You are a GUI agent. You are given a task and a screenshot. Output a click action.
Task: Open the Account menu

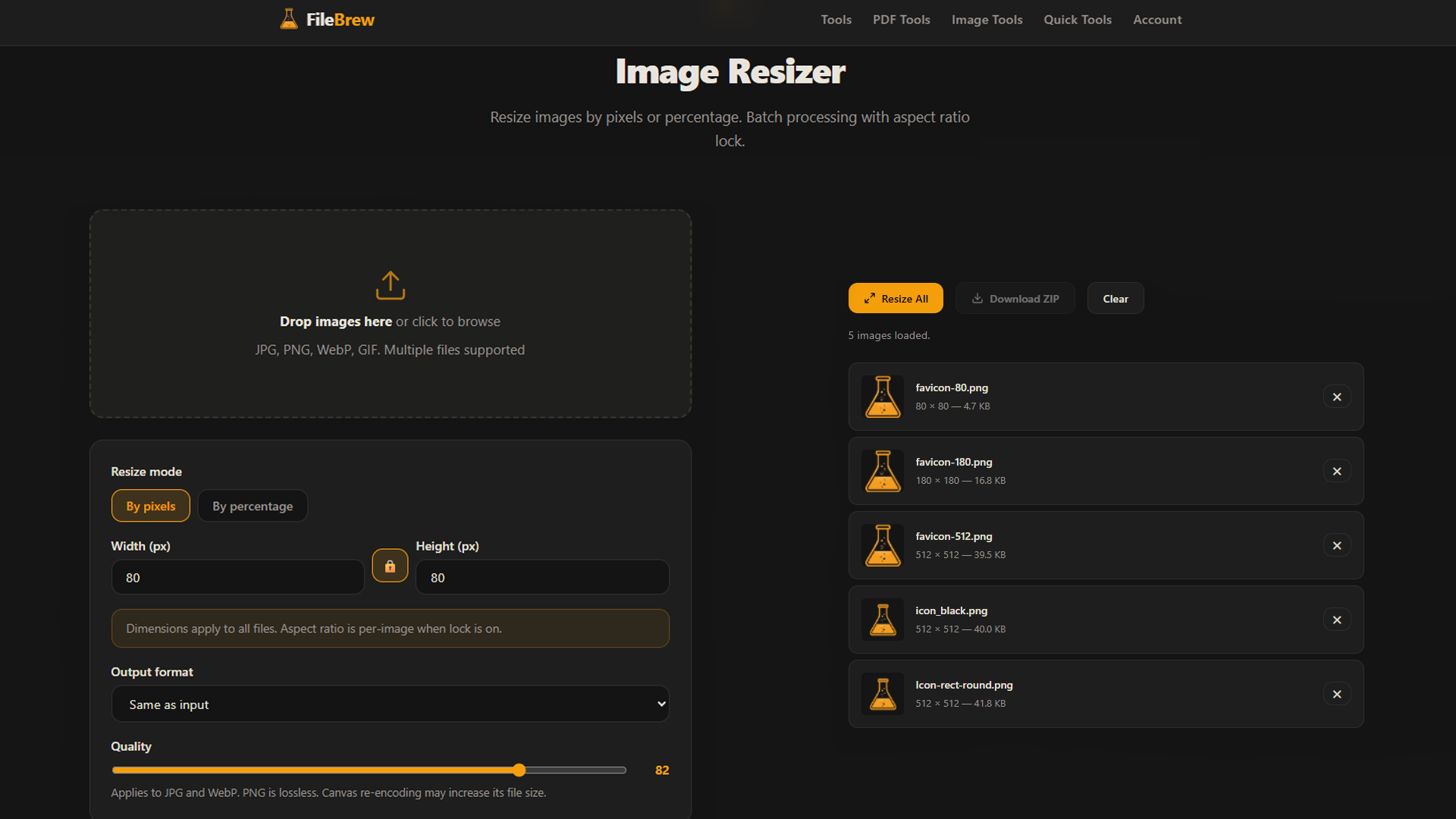click(x=1157, y=20)
